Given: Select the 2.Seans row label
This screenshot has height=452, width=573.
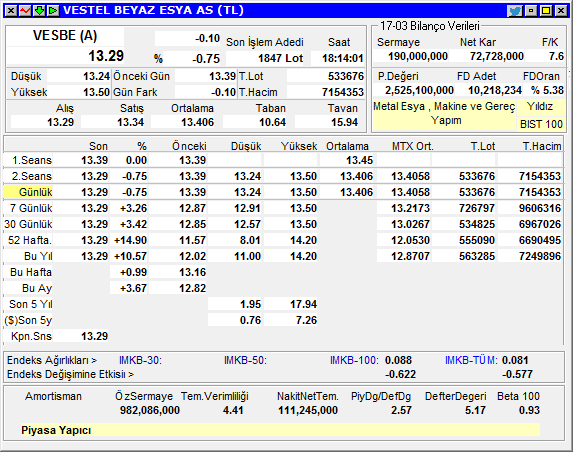Looking at the screenshot, I should (x=32, y=176).
